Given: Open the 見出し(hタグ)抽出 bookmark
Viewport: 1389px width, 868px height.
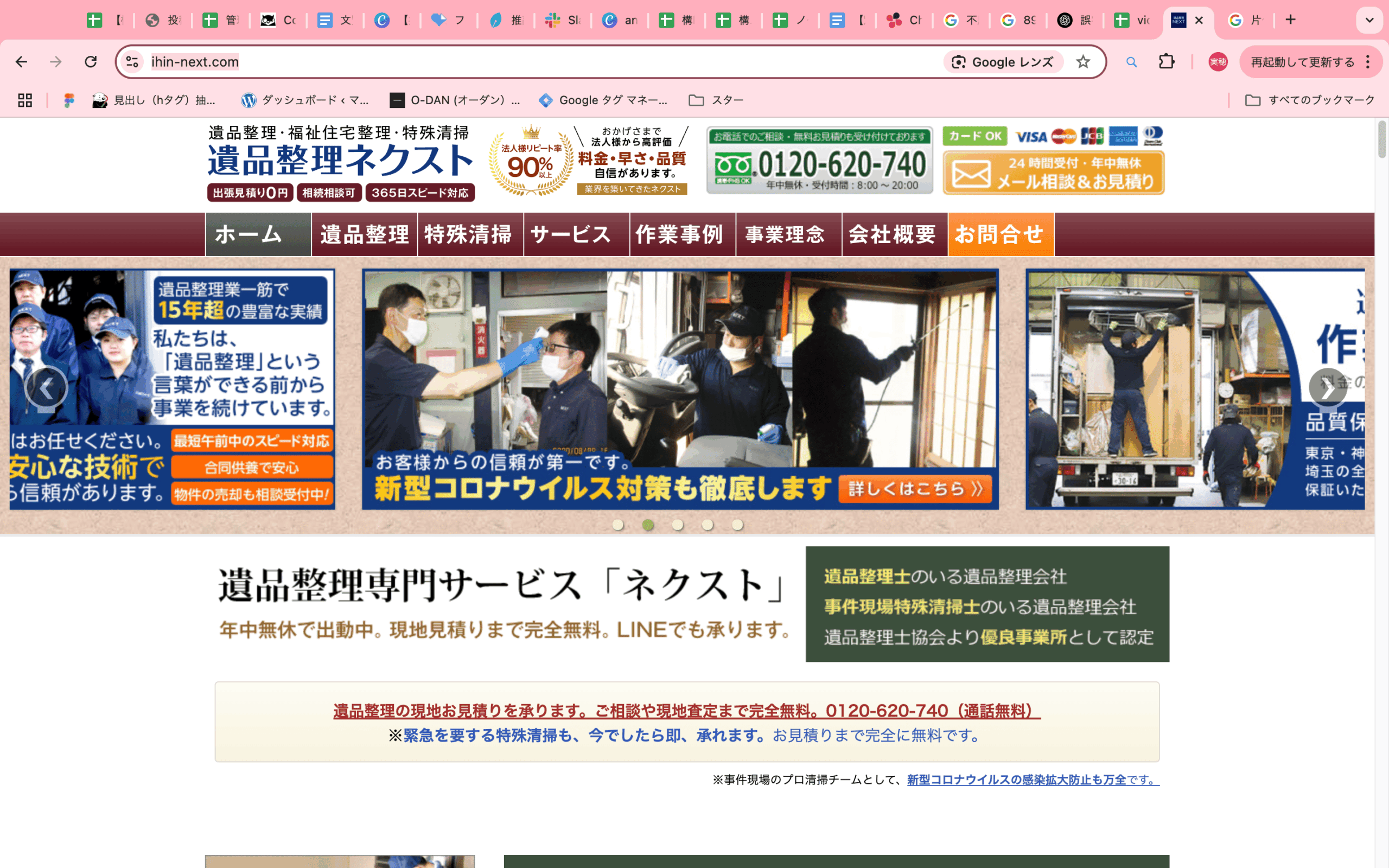Looking at the screenshot, I should (154, 100).
